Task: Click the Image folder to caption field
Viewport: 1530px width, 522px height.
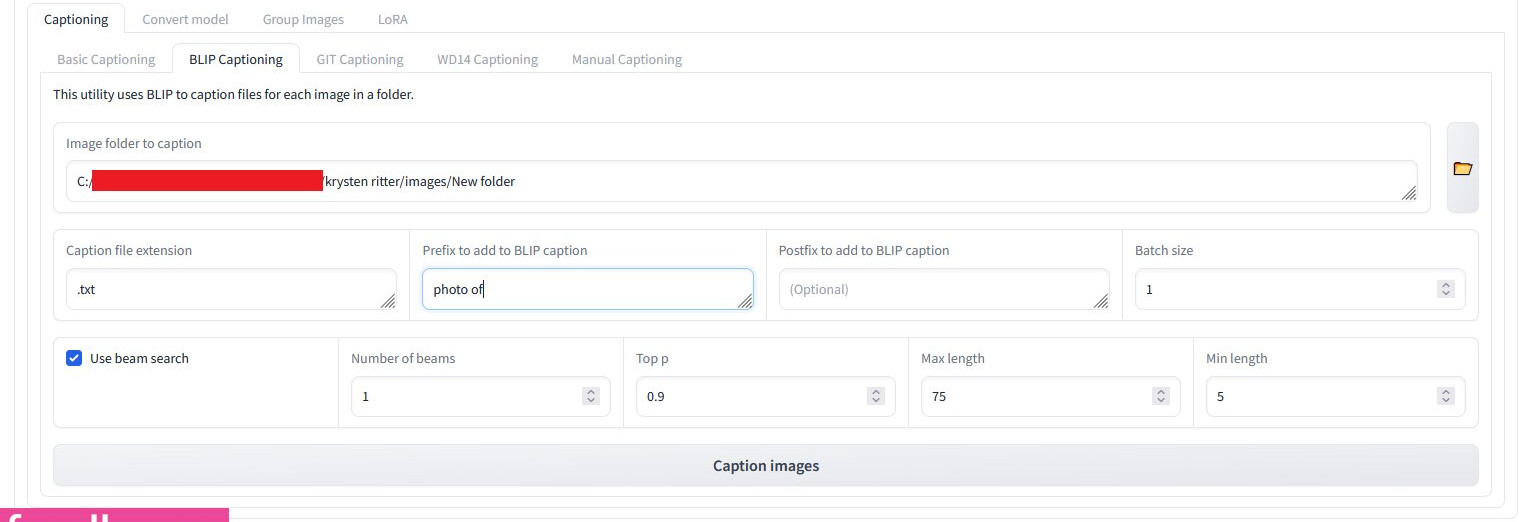Action: 740,181
